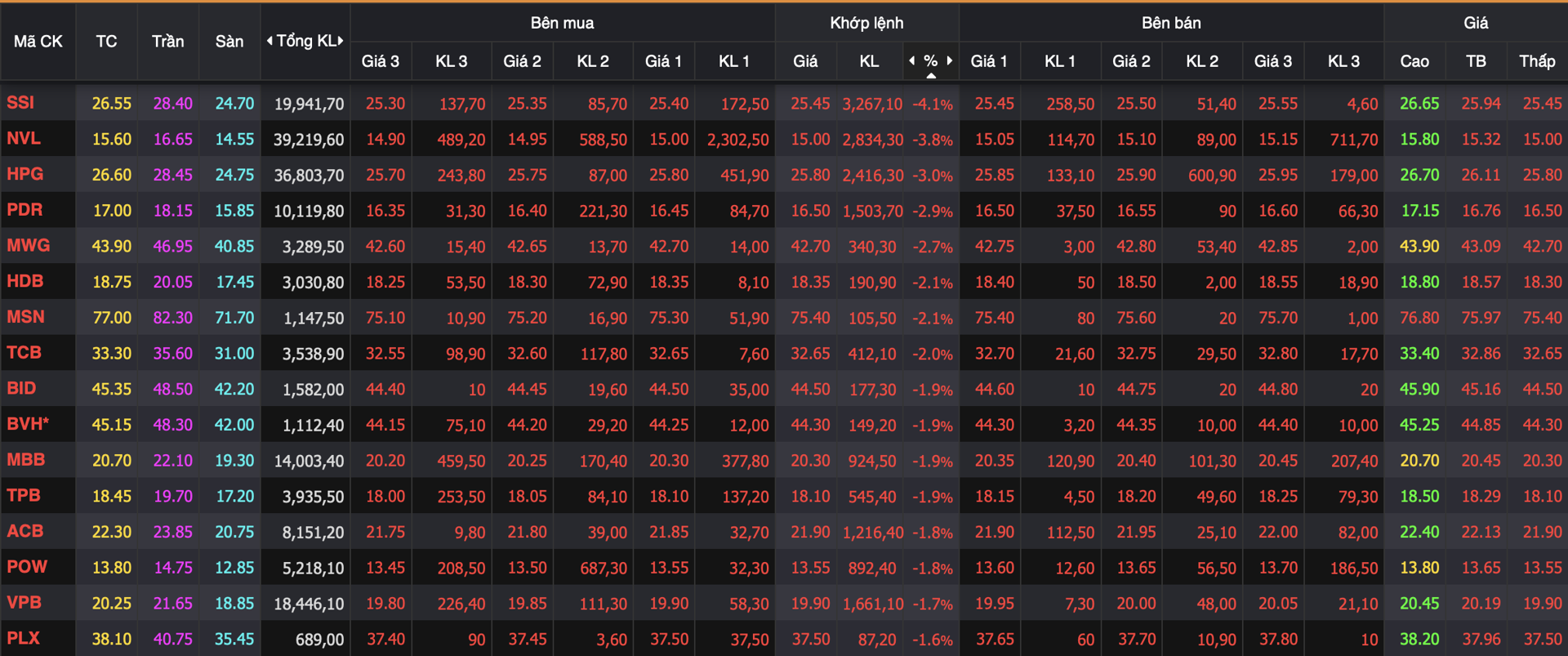The width and height of the screenshot is (1568, 656).
Task: Sort by TC reference price header
Action: point(106,42)
